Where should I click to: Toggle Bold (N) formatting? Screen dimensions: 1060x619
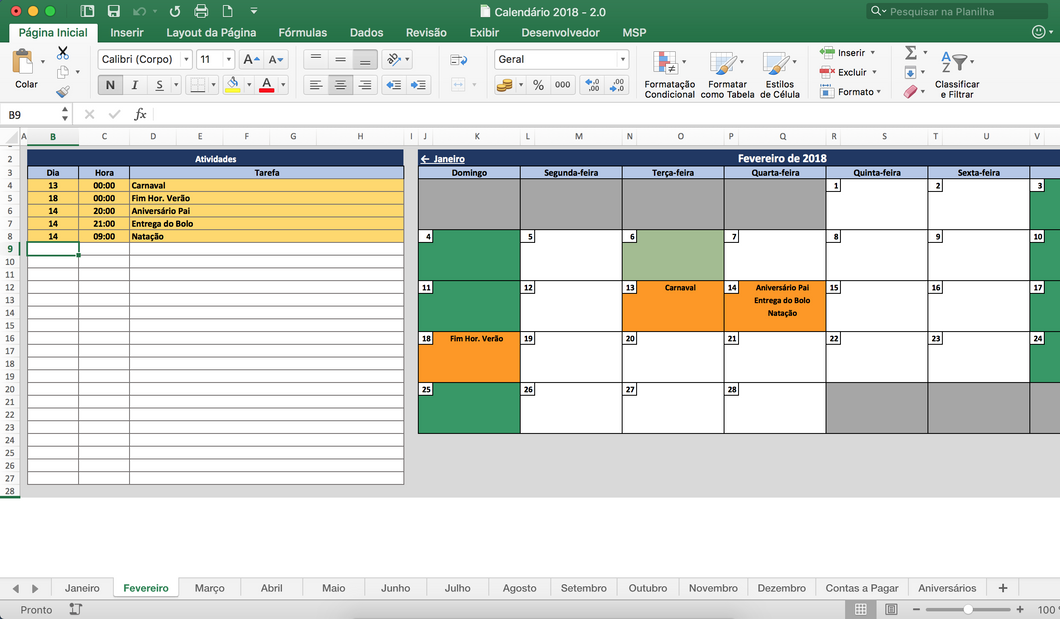tap(110, 85)
